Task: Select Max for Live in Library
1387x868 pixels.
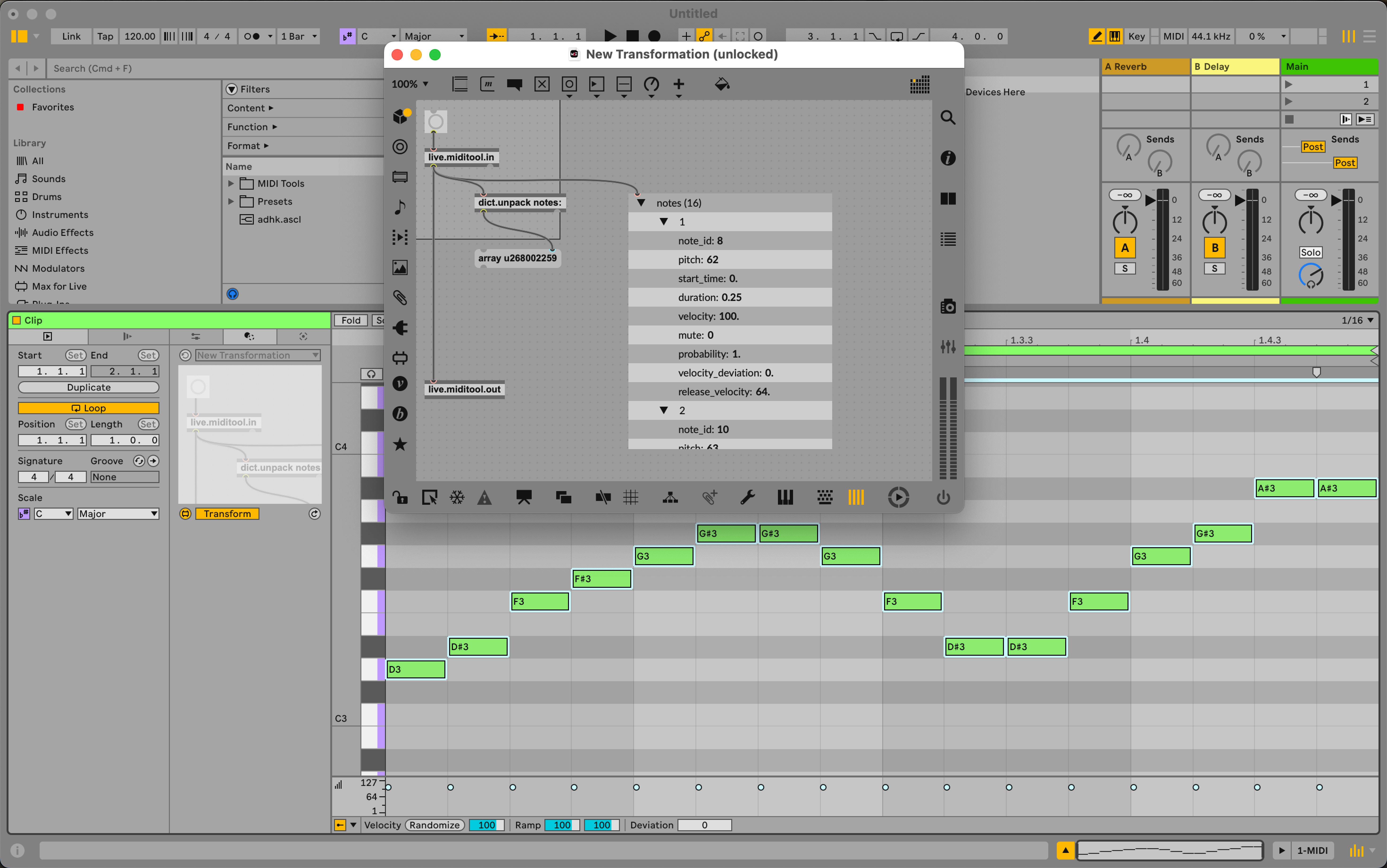Action: [59, 286]
